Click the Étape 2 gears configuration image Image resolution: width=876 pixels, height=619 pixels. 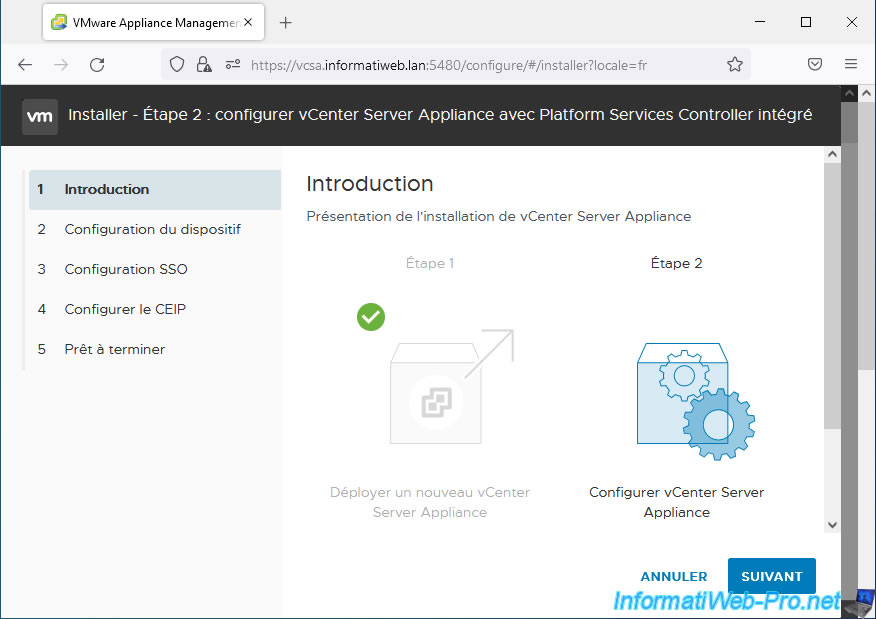point(696,401)
